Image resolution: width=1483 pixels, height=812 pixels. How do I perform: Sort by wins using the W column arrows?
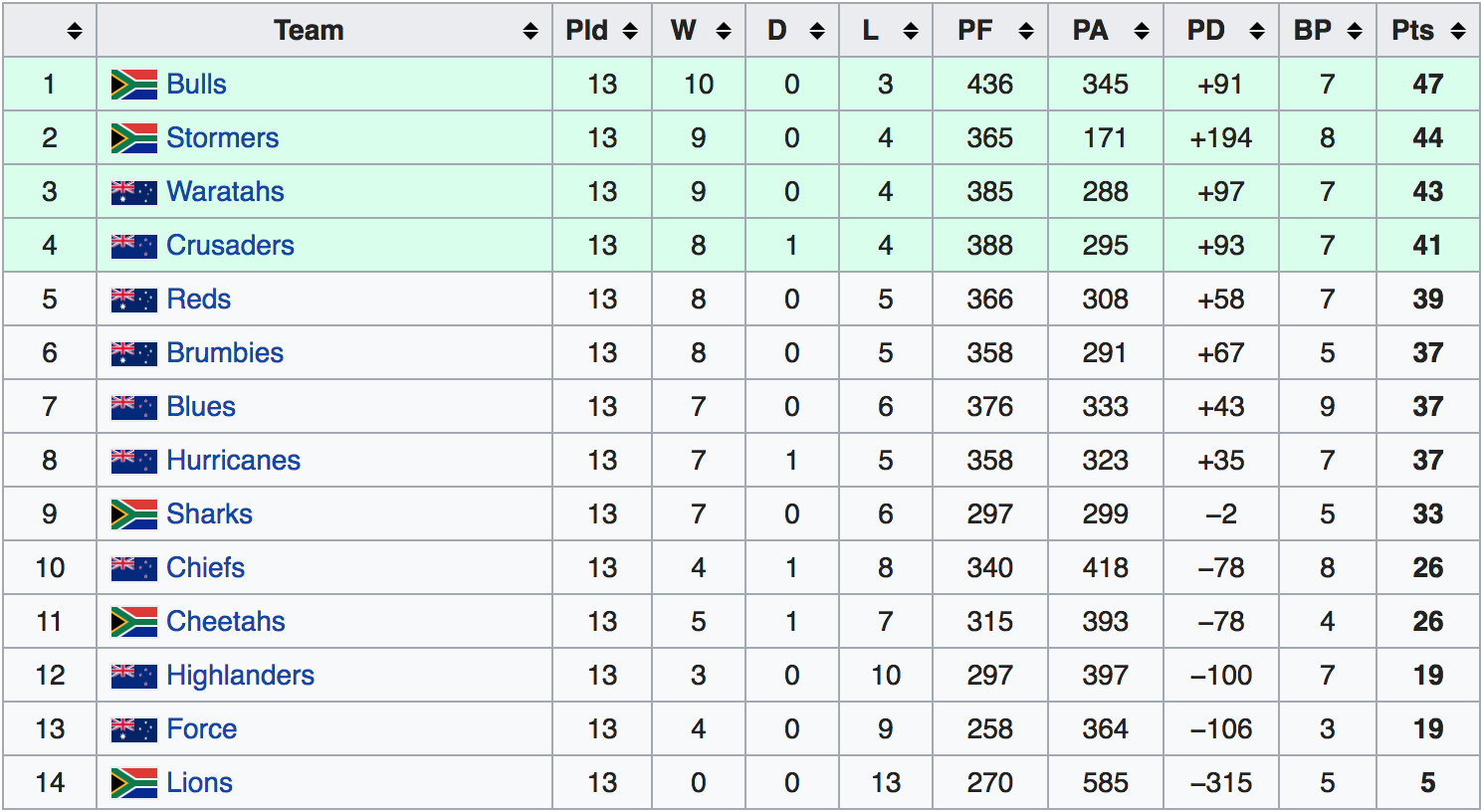(x=724, y=31)
